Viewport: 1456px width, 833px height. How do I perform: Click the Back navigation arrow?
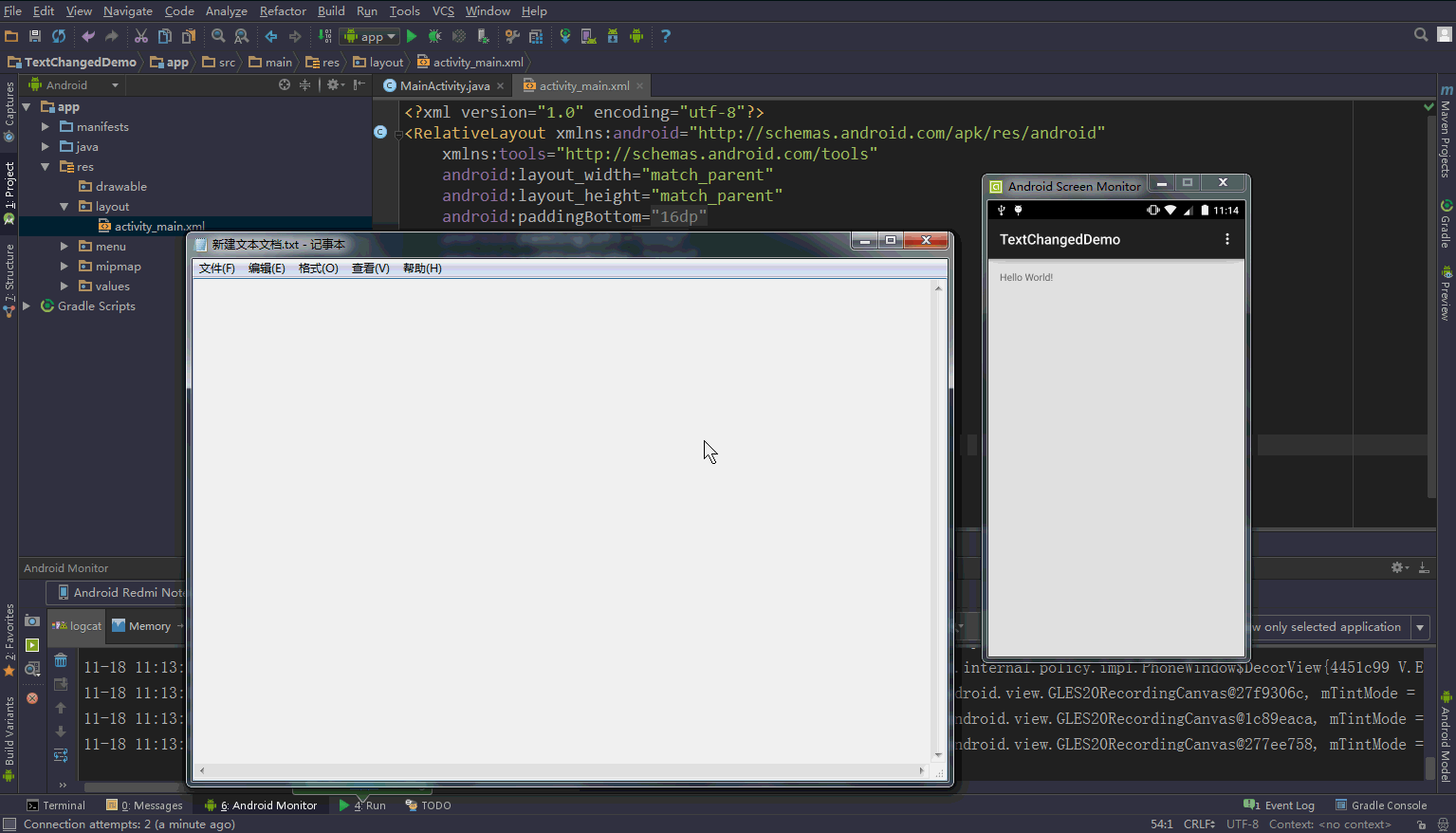coord(271,36)
